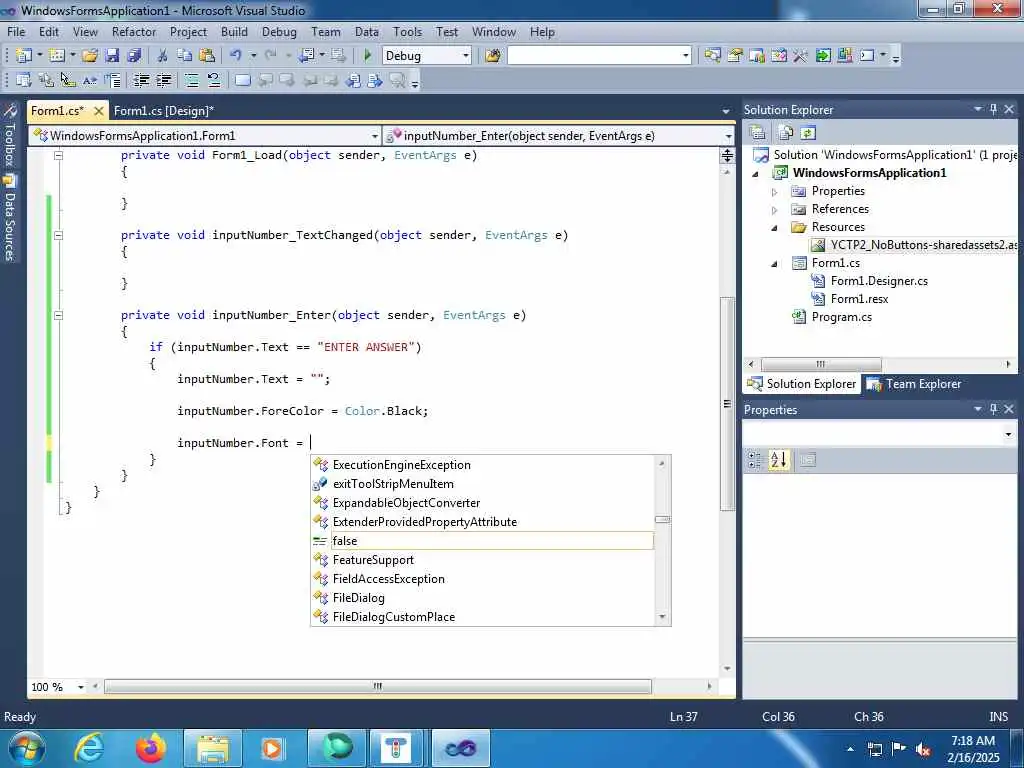Toggle a bookmark on the current line
Image resolution: width=1024 pixels, height=768 pixels.
(242, 80)
